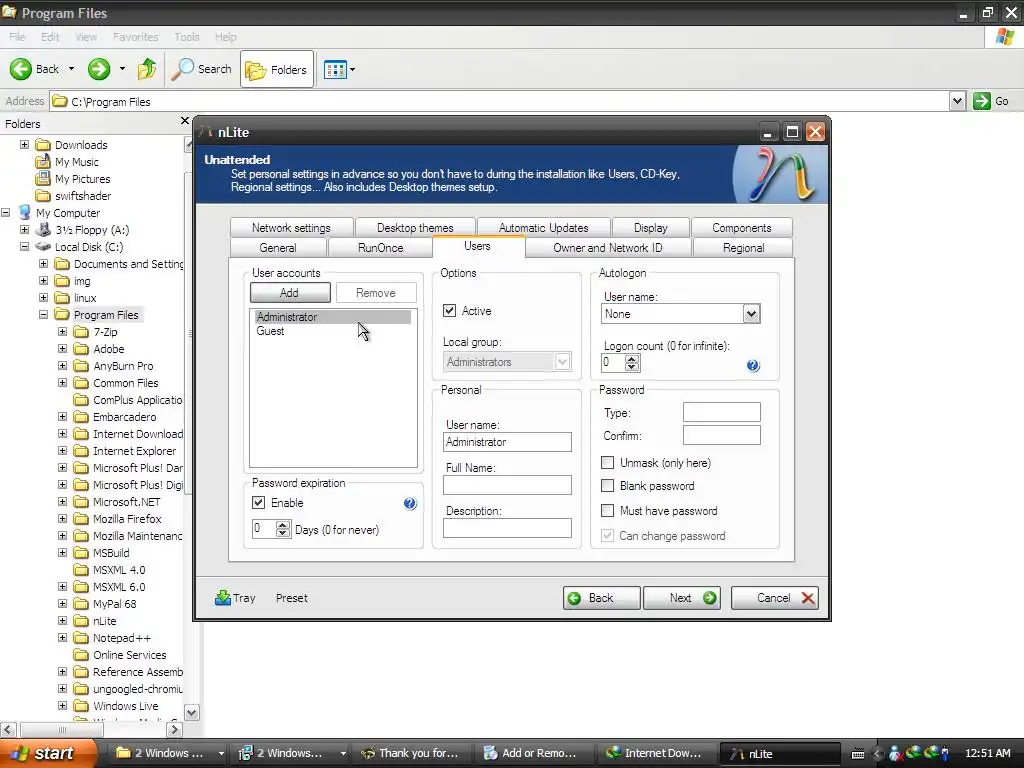Collapse the Program Files tree node
The width and height of the screenshot is (1024, 768).
43,315
